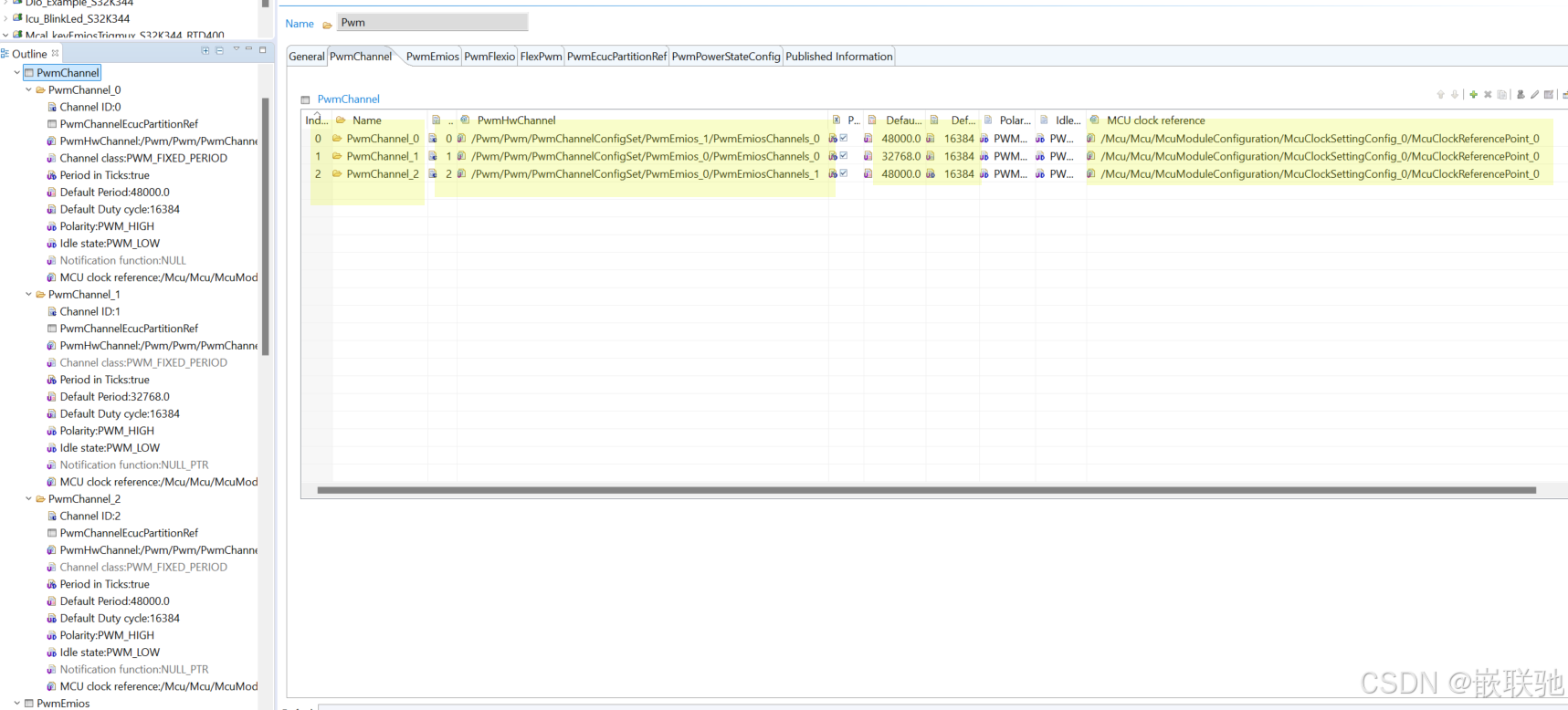Switch to the General tab
This screenshot has height=710, width=1568.
click(307, 57)
